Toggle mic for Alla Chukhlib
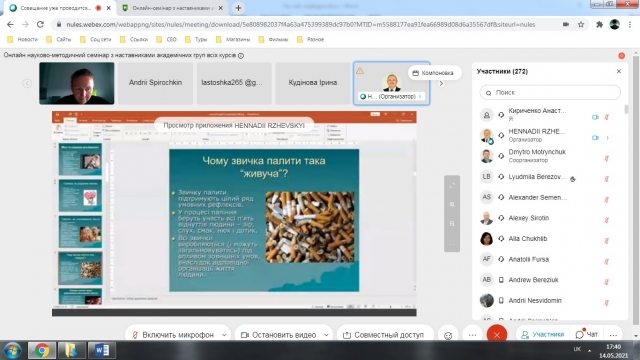The width and height of the screenshot is (640, 360). pos(607,241)
